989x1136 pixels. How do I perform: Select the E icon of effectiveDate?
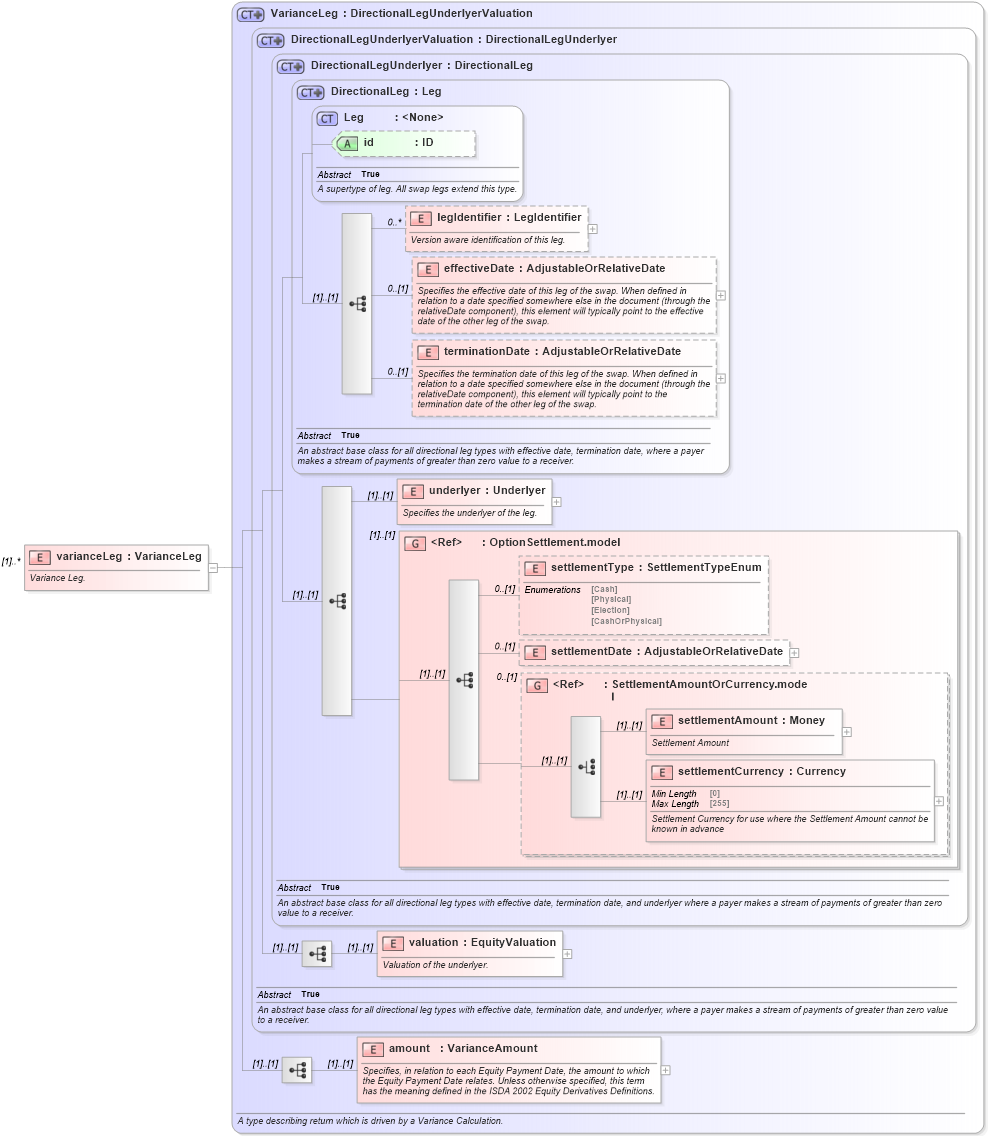(428, 268)
